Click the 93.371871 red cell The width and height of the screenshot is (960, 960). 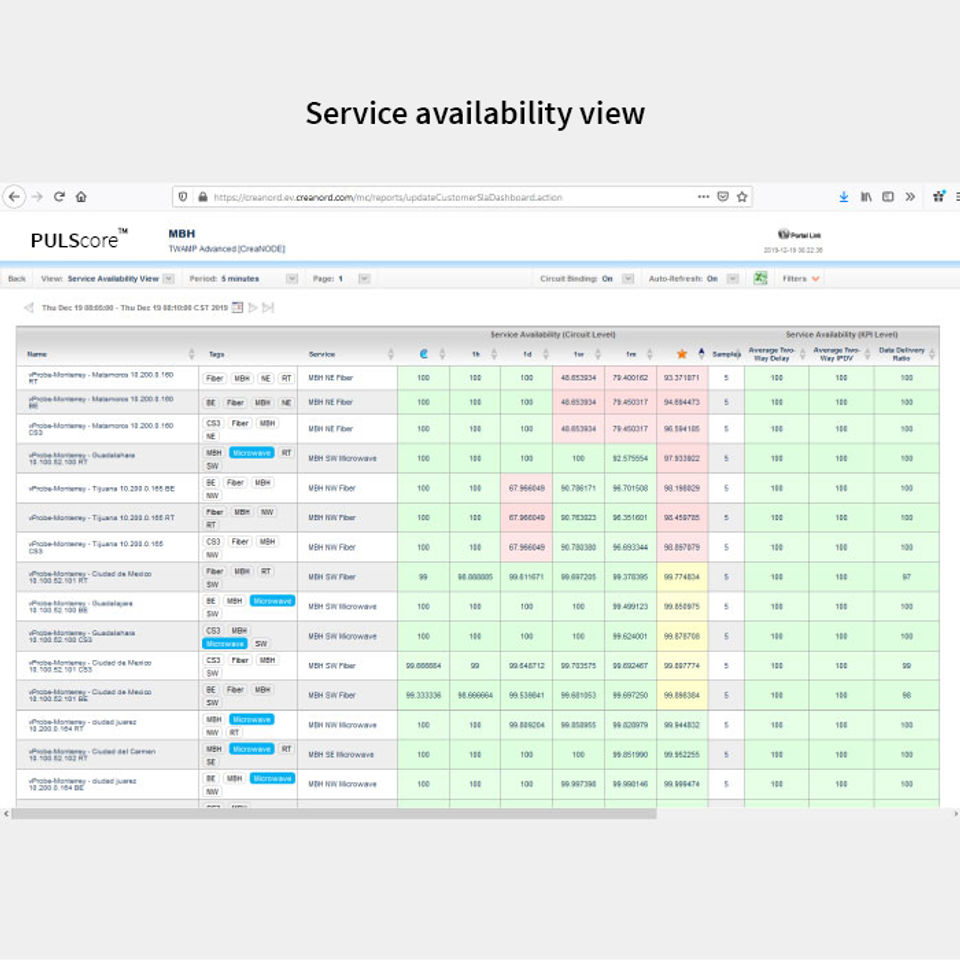coord(682,378)
